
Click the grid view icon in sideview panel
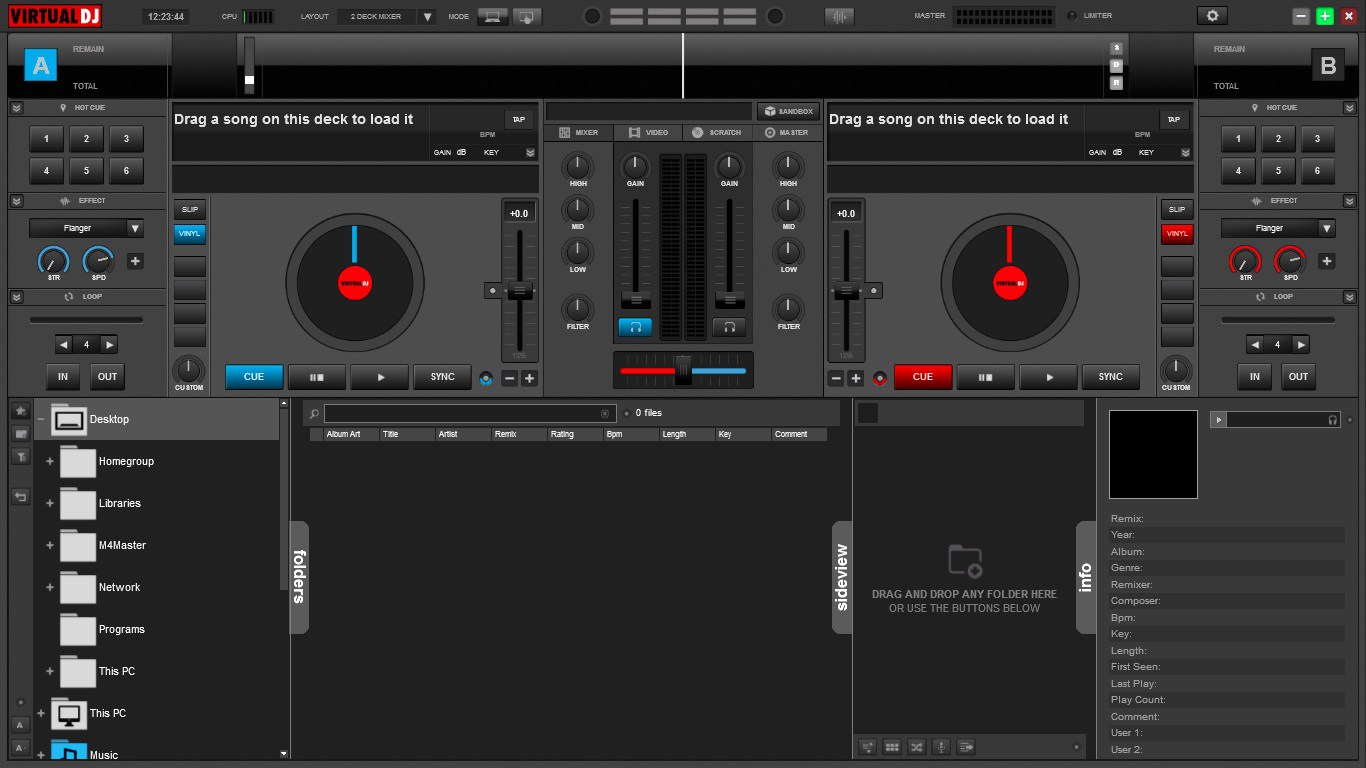pyautogui.click(x=891, y=746)
